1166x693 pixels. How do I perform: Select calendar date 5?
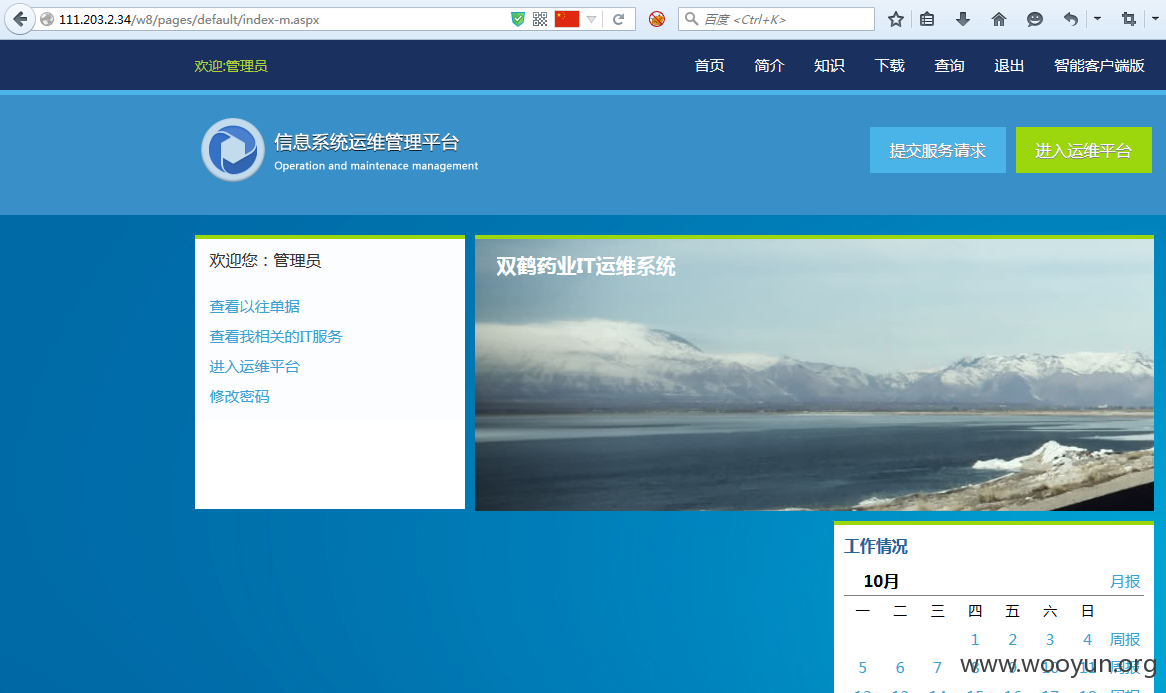coord(863,668)
